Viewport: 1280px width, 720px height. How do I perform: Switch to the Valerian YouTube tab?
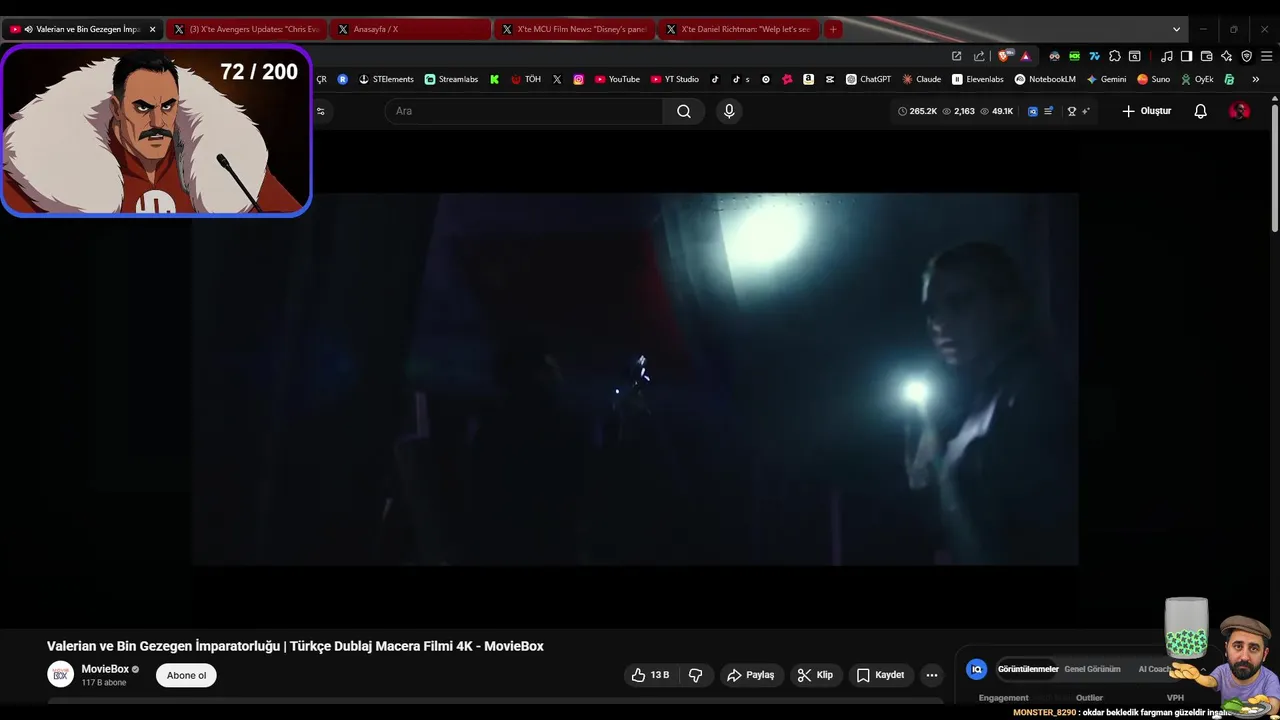point(82,29)
